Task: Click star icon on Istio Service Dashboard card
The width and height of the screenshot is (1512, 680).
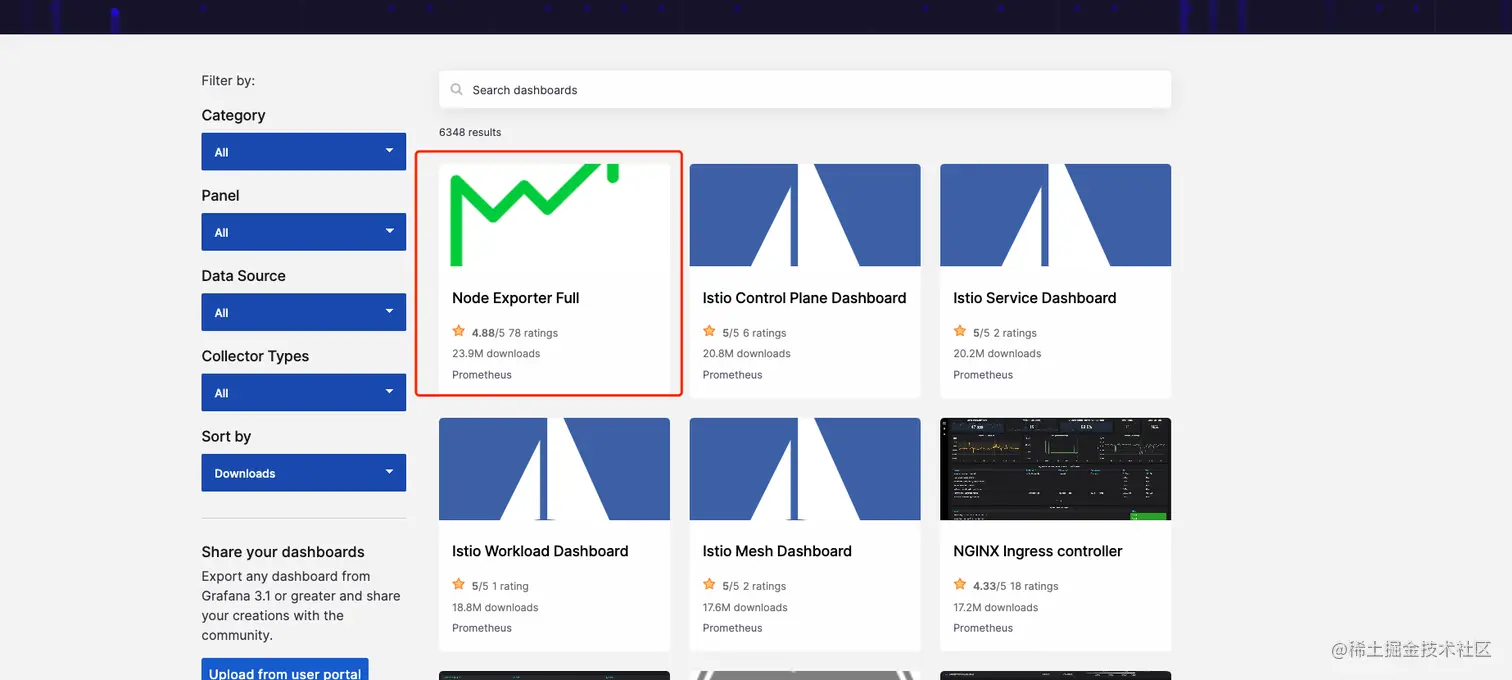Action: click(x=960, y=331)
